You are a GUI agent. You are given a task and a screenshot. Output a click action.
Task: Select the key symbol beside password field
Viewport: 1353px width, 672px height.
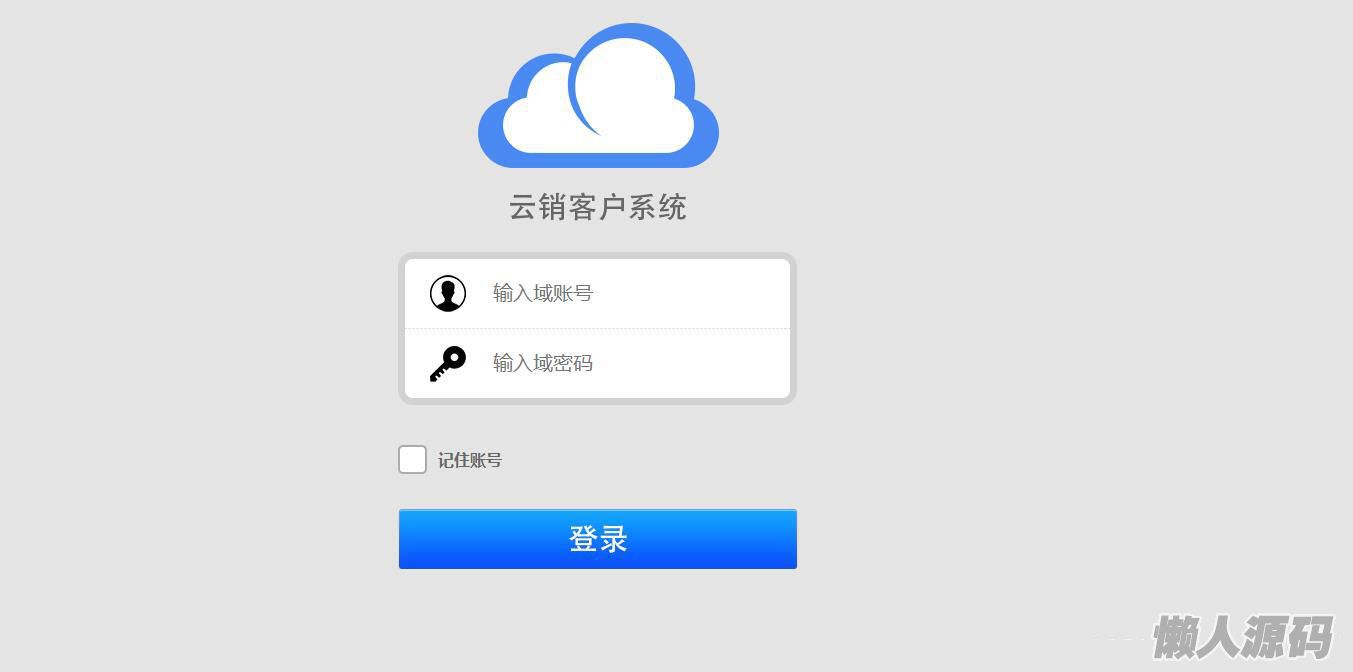(448, 364)
